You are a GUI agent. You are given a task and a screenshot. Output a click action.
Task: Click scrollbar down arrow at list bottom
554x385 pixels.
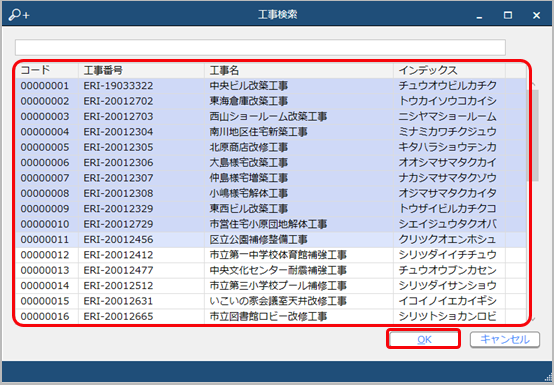(x=533, y=319)
